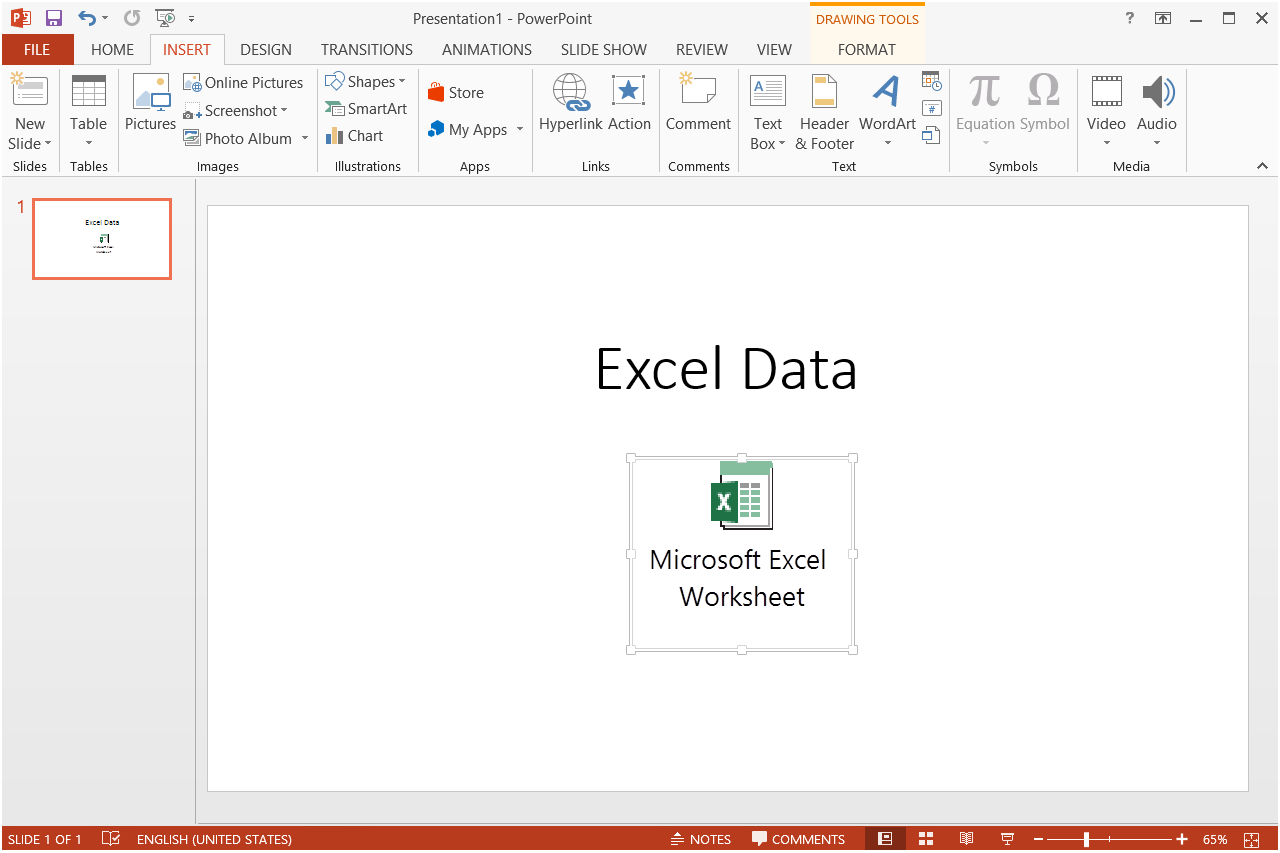Screen dimensions: 1280x853
Task: Start Slide Show from status bar
Action: 1007,839
